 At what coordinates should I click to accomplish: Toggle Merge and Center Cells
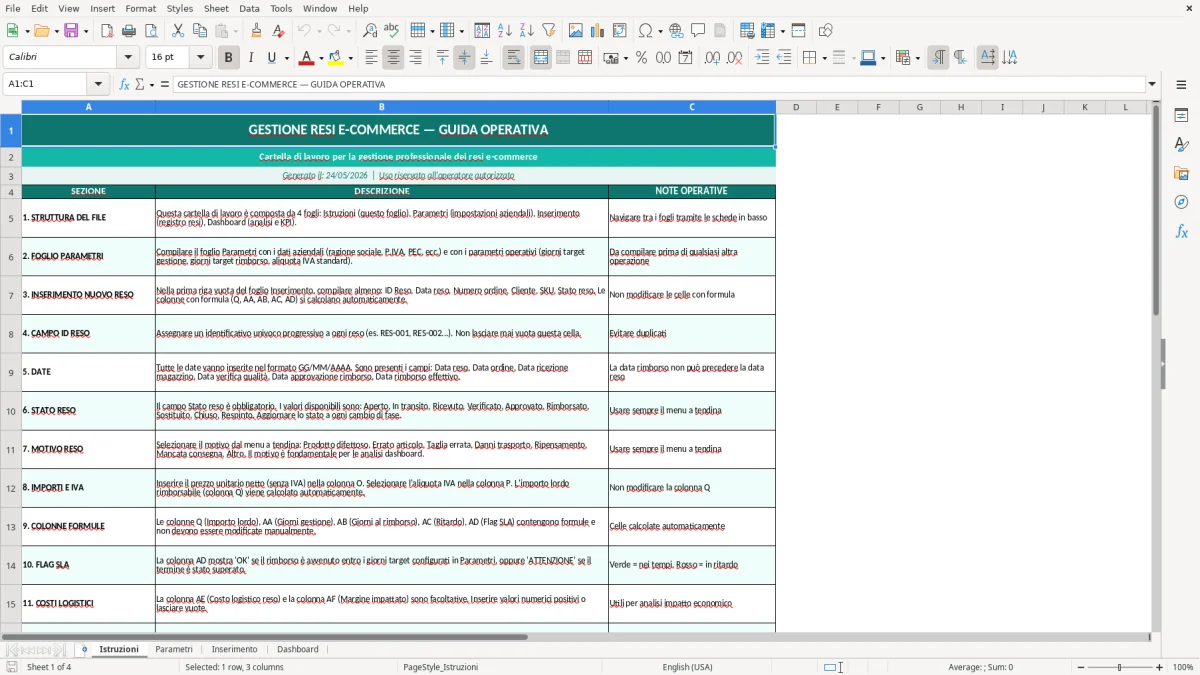coord(541,58)
